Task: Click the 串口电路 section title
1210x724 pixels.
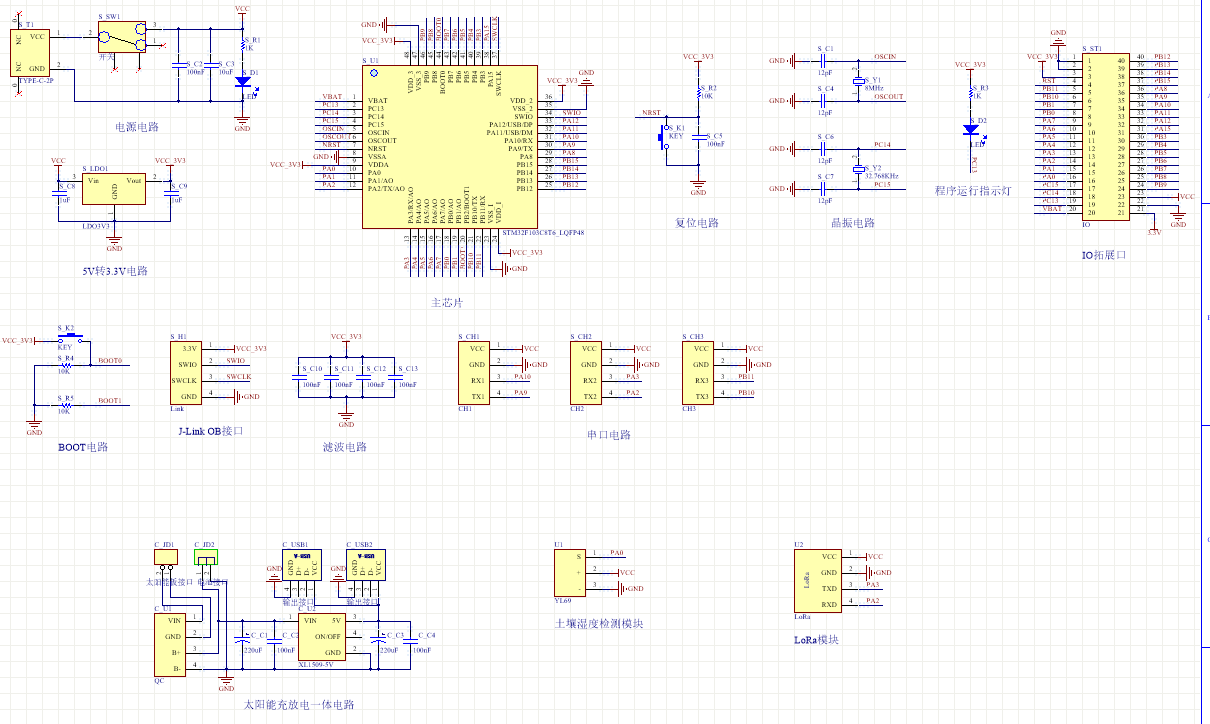Action: point(609,435)
